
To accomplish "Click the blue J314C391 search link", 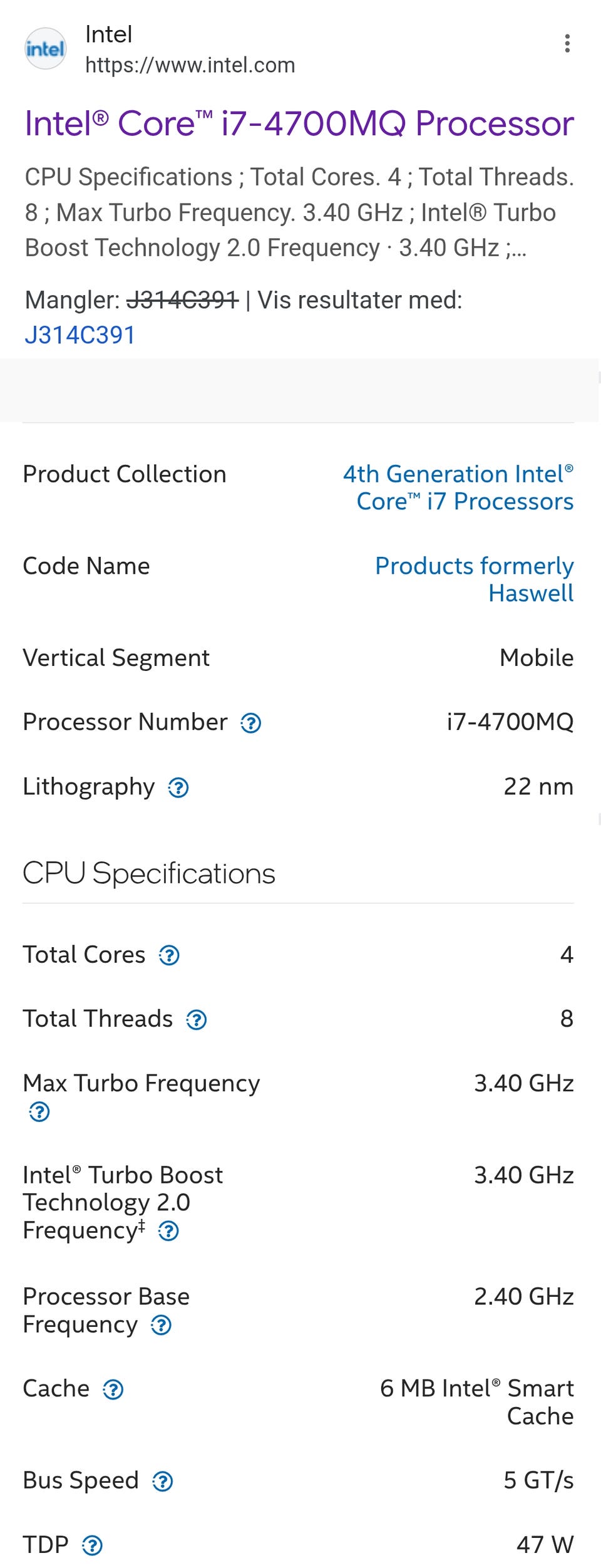I will point(80,335).
